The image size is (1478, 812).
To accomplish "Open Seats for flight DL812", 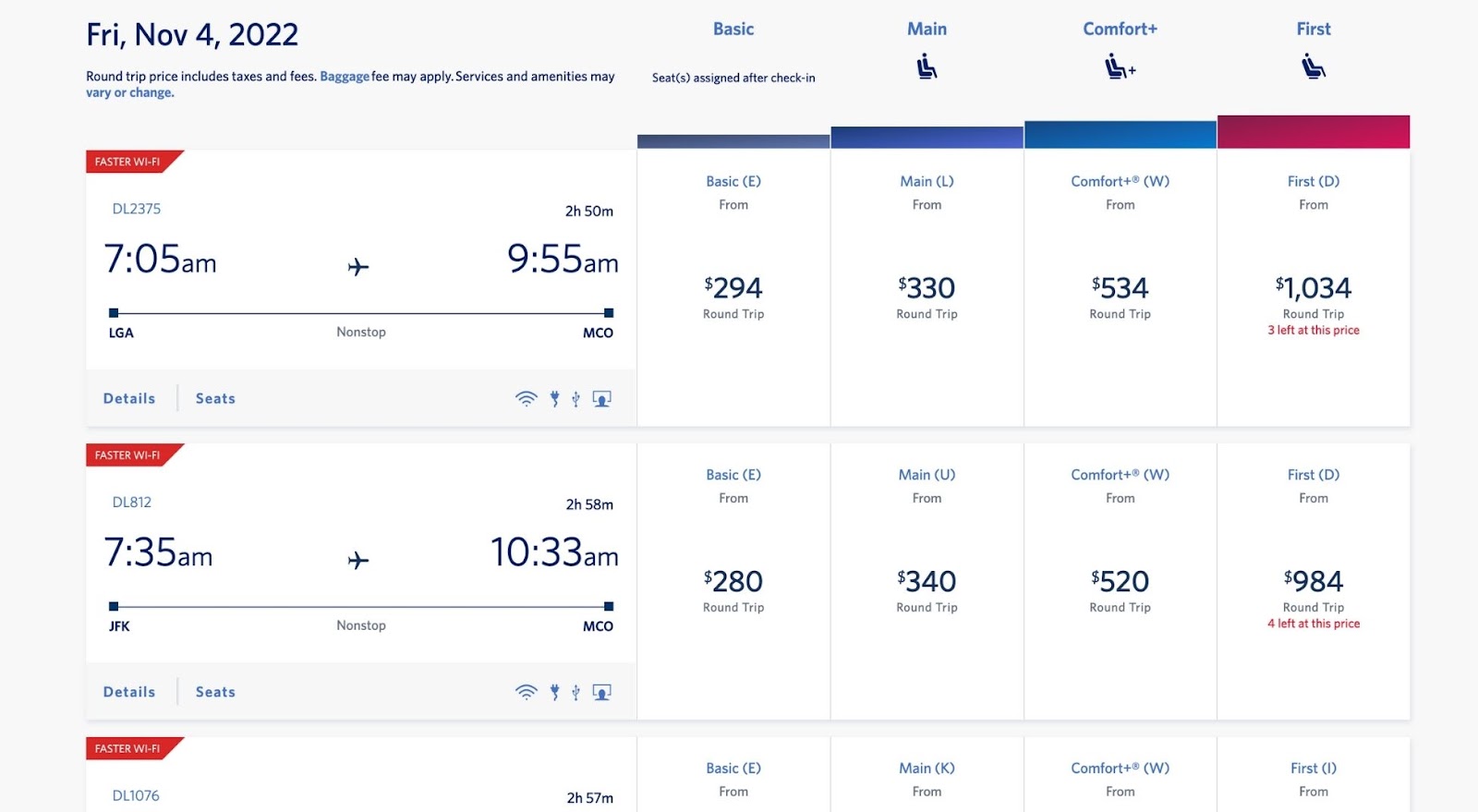I will click(x=215, y=692).
